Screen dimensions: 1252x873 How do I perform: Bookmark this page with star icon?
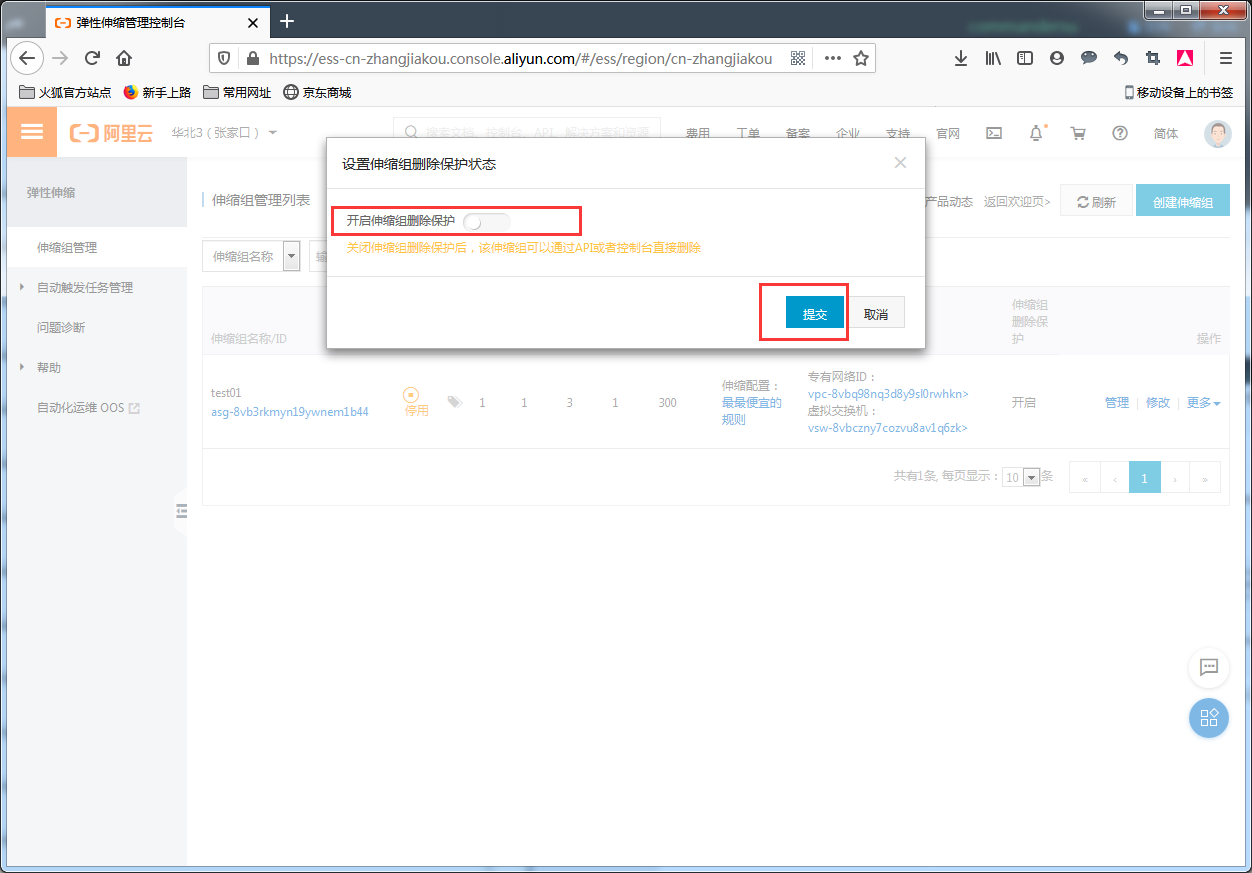click(x=860, y=58)
